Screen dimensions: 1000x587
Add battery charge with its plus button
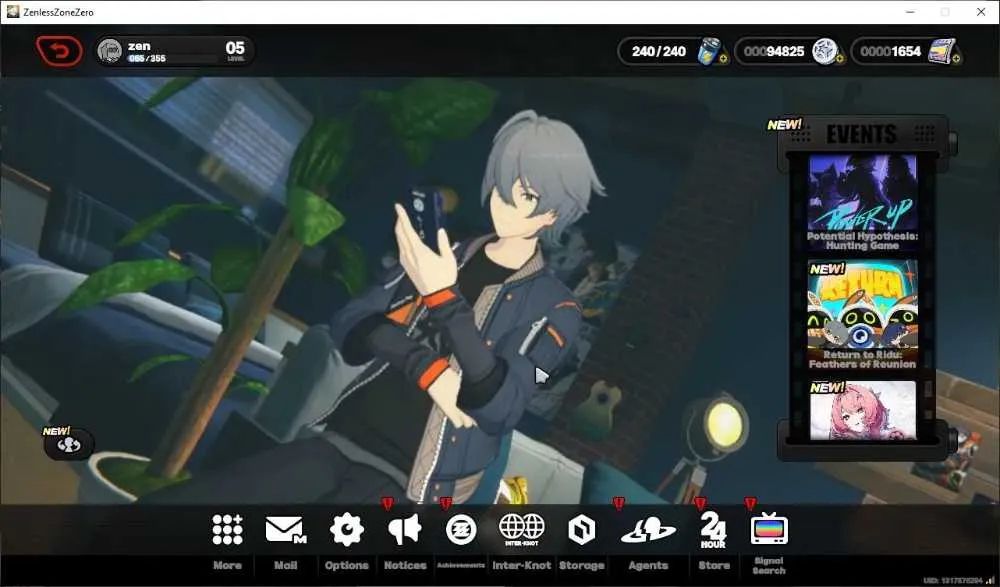(723, 59)
